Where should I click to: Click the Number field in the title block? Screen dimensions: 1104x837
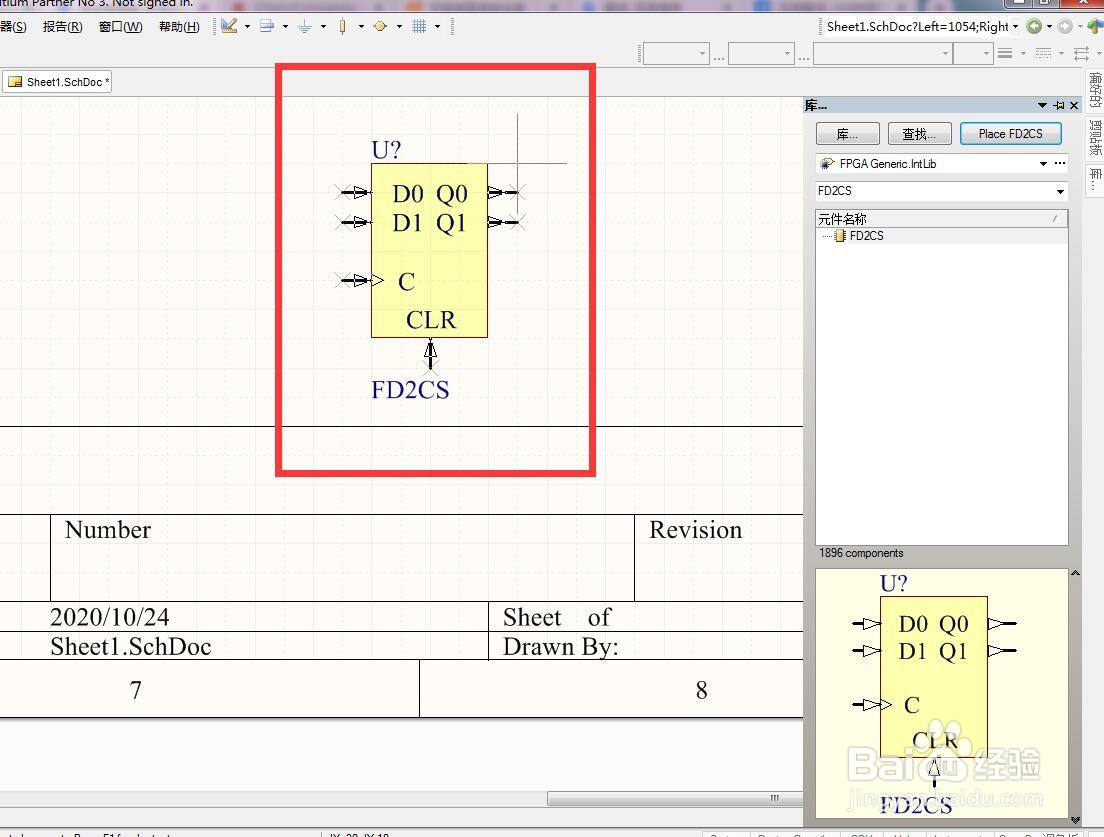tap(108, 530)
